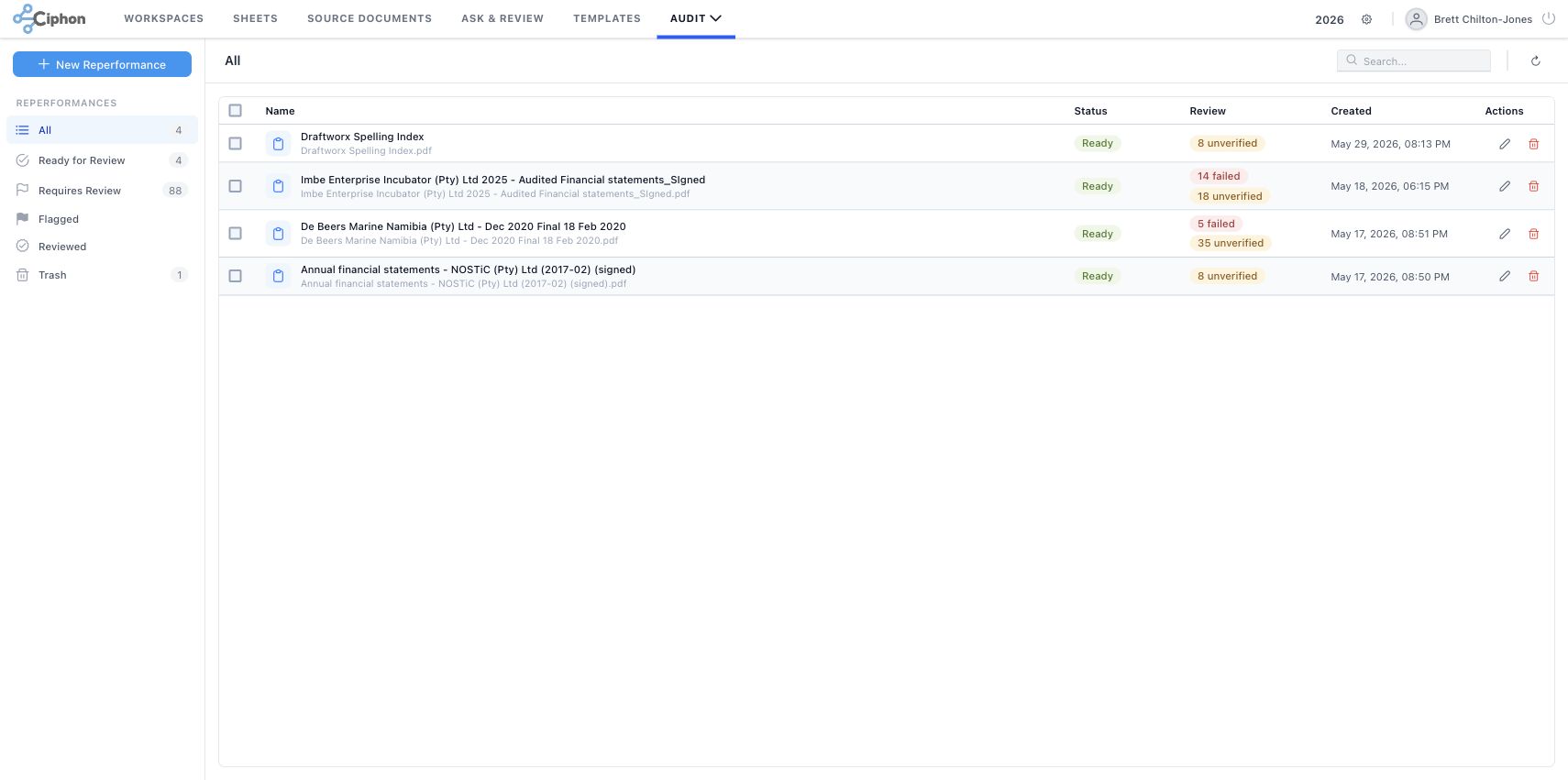This screenshot has height=780, width=1568.
Task: Toggle the select-all checkbox in table header
Action: tap(236, 111)
